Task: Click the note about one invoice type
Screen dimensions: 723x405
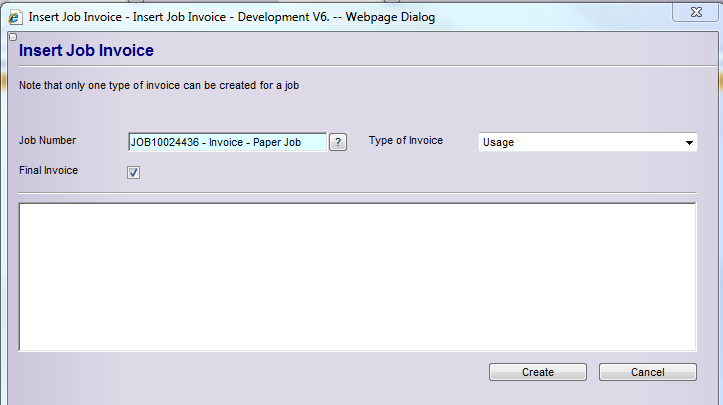Action: tap(159, 85)
